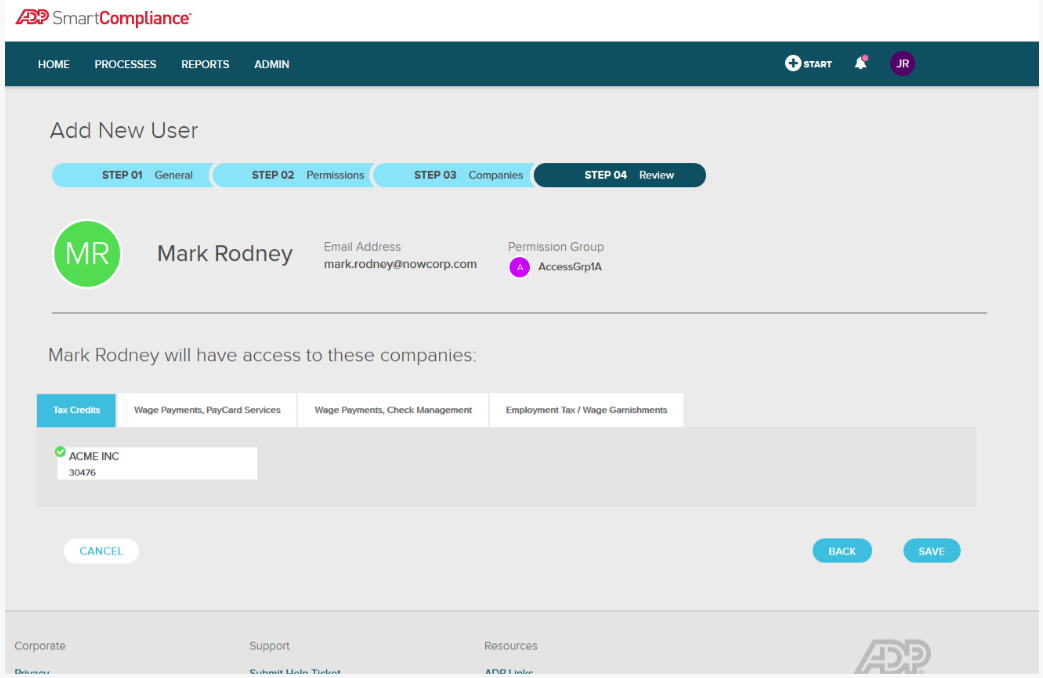Switch to Wage Payments, PayCard Services tab

point(207,410)
